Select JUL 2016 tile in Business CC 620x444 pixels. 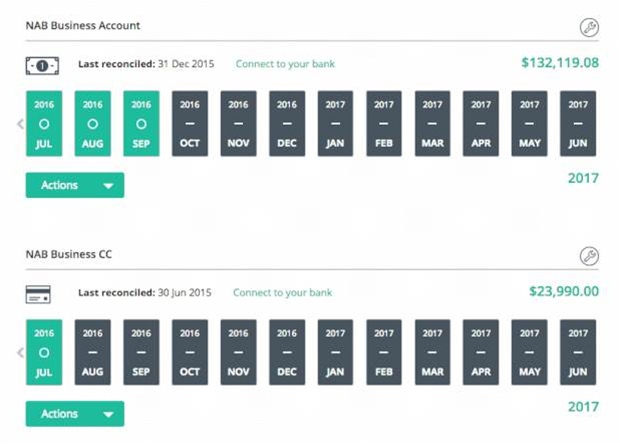(x=44, y=352)
